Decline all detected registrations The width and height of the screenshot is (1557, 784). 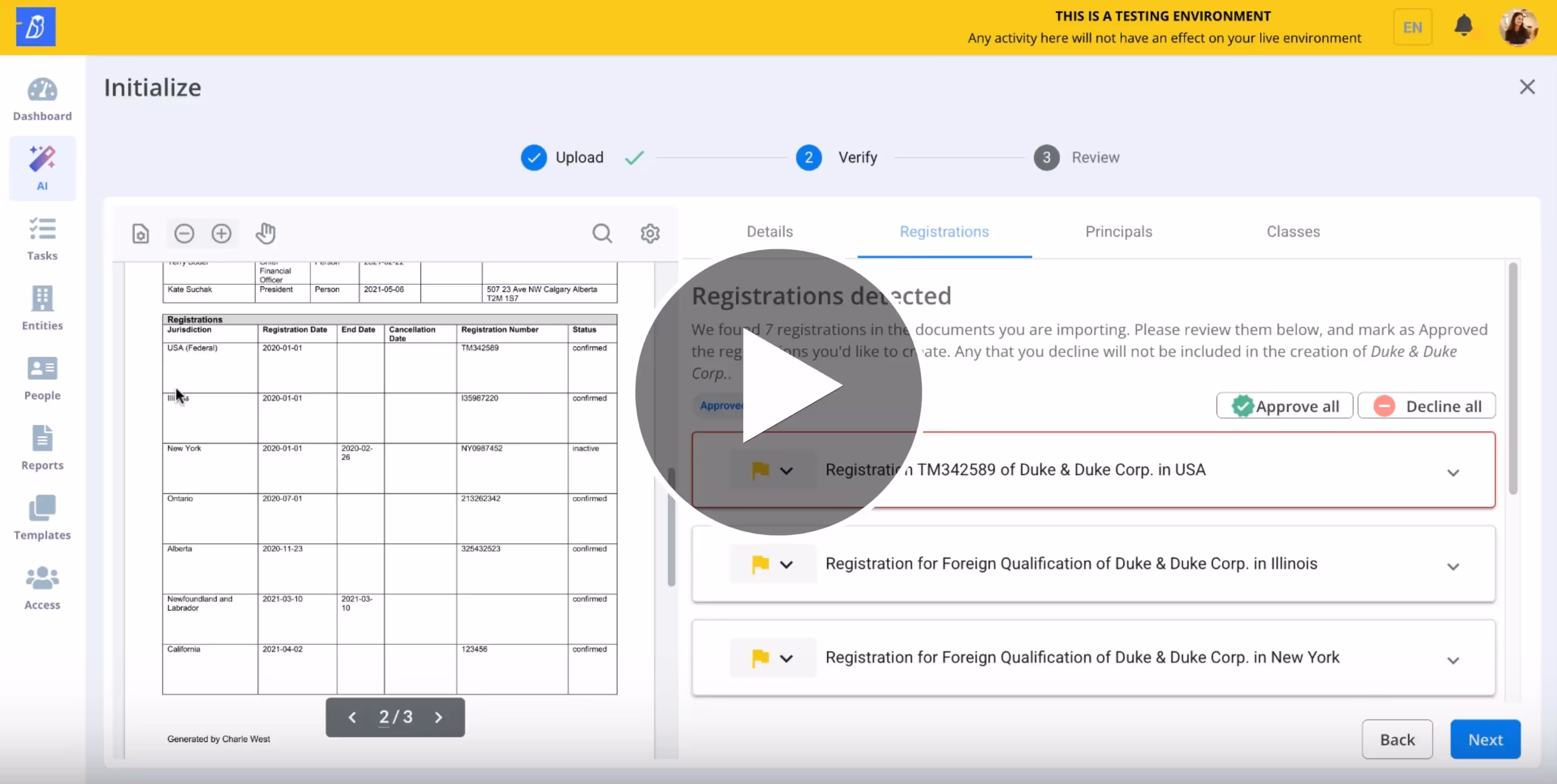click(1427, 406)
